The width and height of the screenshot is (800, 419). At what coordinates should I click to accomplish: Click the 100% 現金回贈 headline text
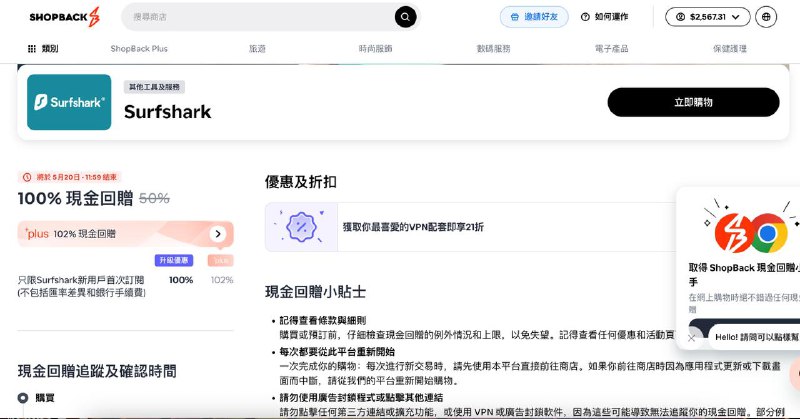pyautogui.click(x=76, y=198)
